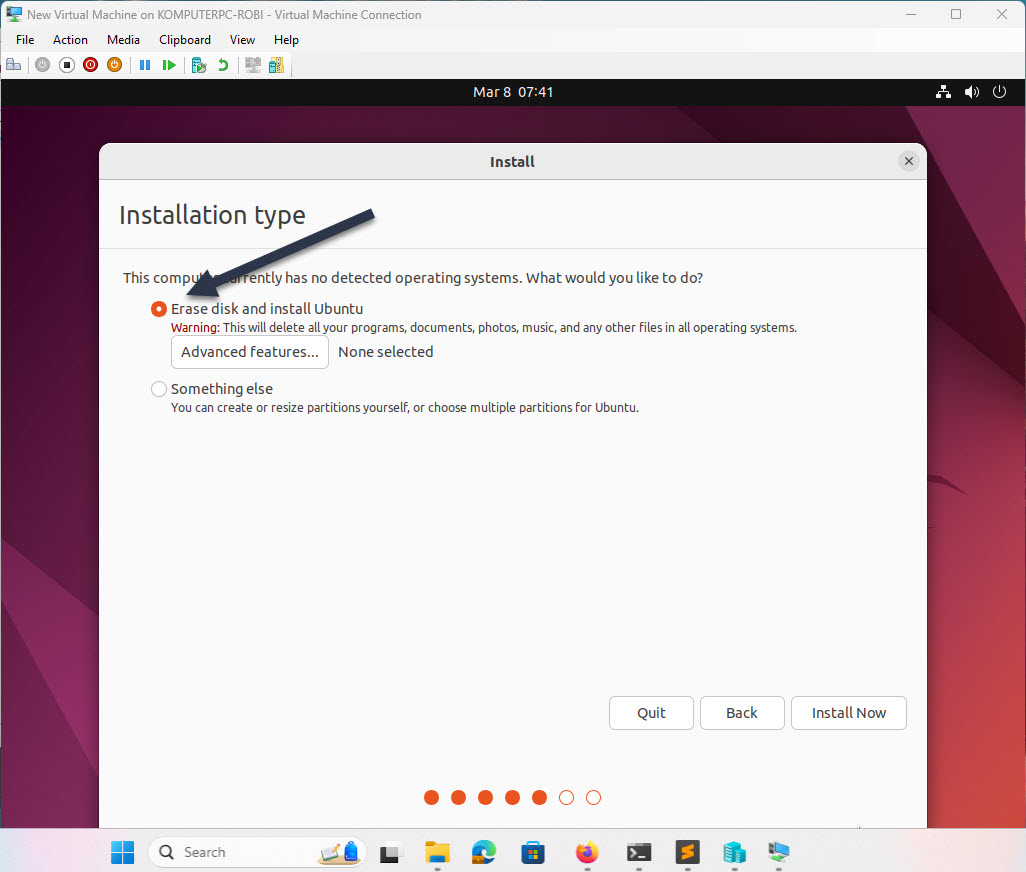Pause the virtual machine
The height and width of the screenshot is (872, 1026).
pyautogui.click(x=145, y=64)
